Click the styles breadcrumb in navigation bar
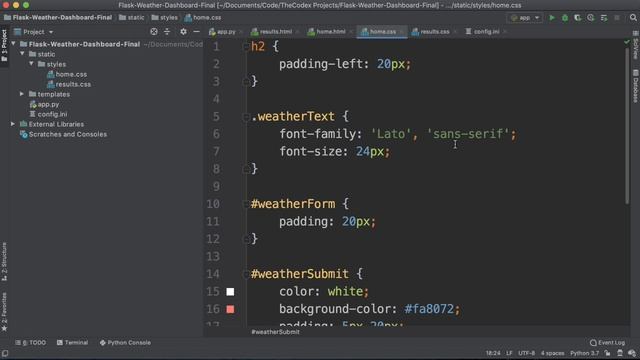The height and width of the screenshot is (360, 640). [x=164, y=18]
